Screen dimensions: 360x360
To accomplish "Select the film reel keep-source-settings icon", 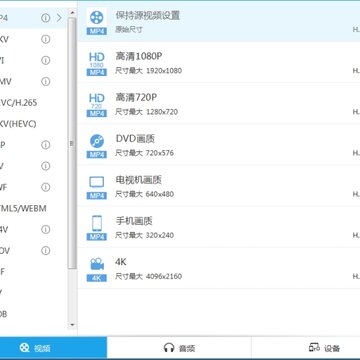I will click(x=97, y=21).
